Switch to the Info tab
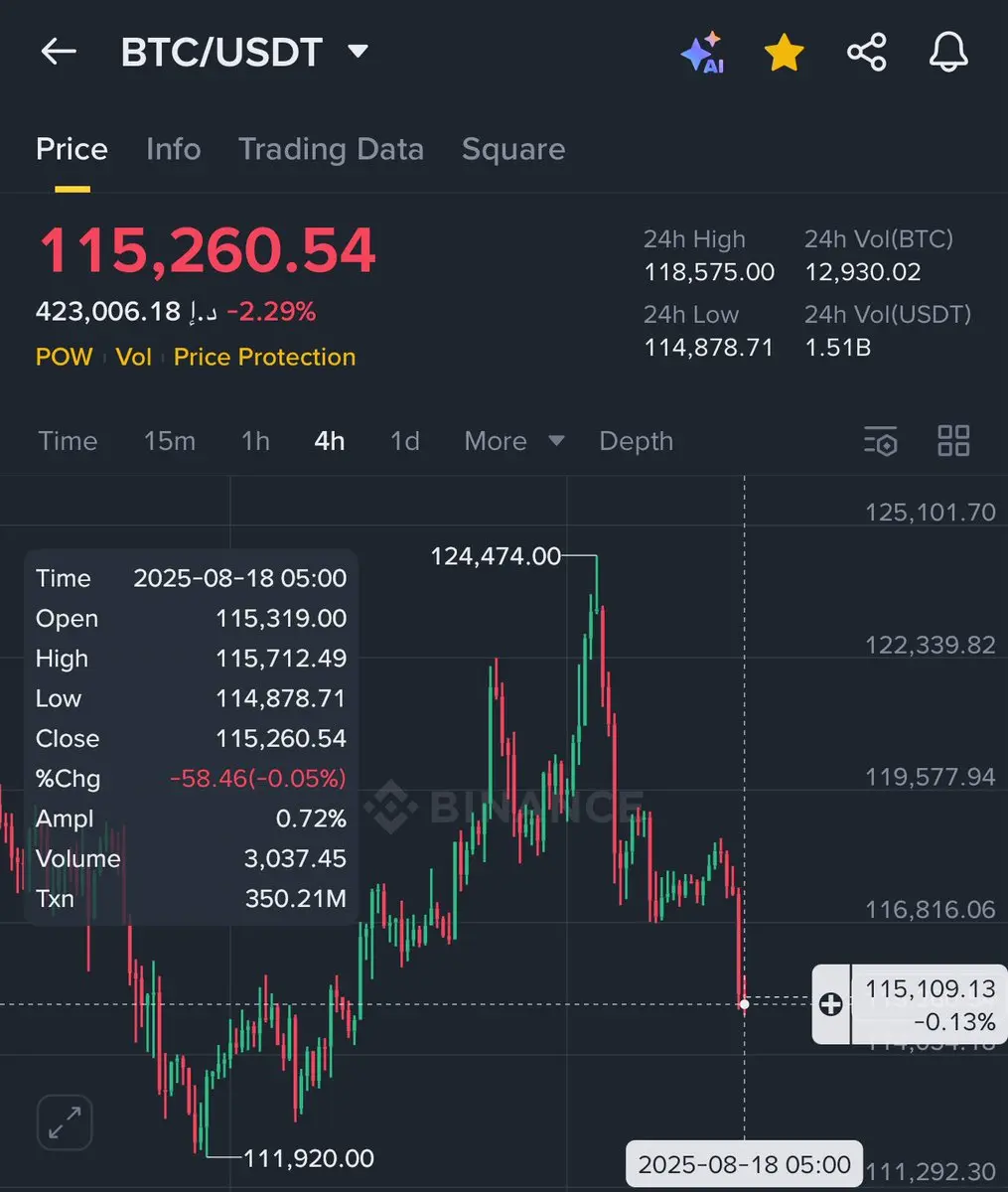This screenshot has width=1008, height=1192. 174,149
